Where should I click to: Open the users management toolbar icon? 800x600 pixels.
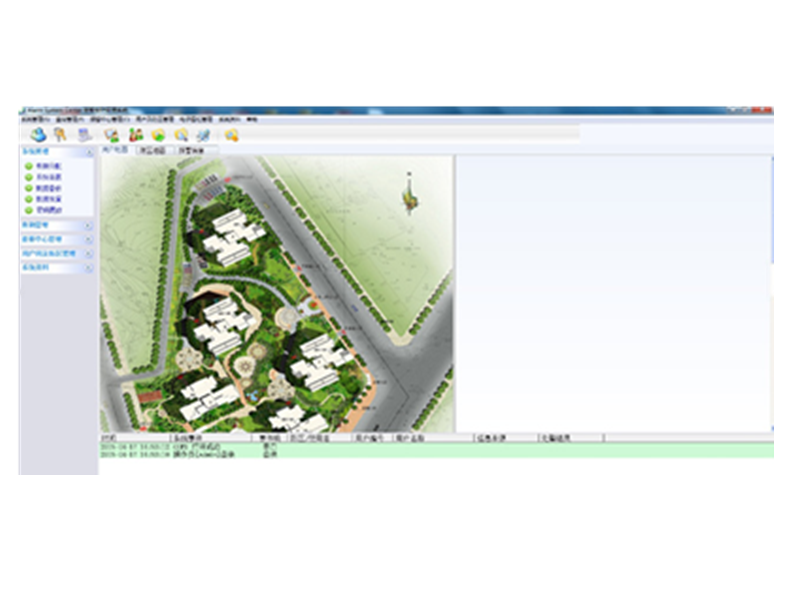(x=134, y=133)
